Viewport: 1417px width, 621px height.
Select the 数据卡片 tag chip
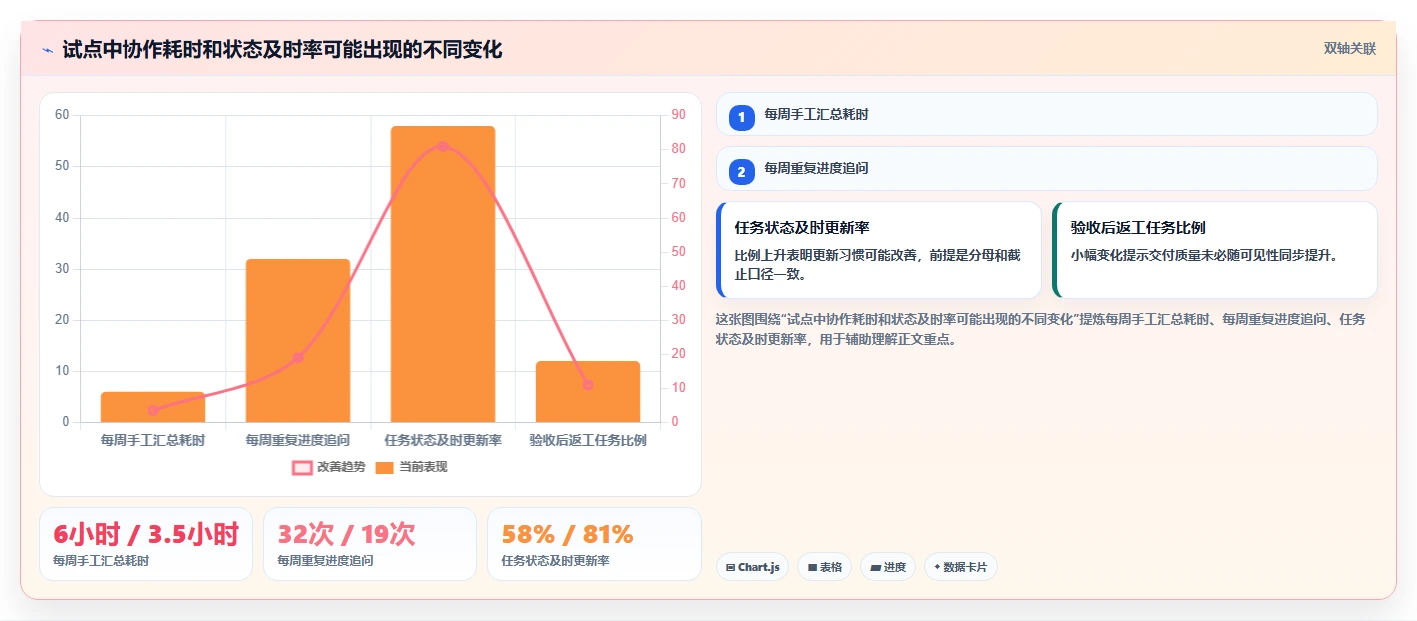pyautogui.click(x=960, y=567)
